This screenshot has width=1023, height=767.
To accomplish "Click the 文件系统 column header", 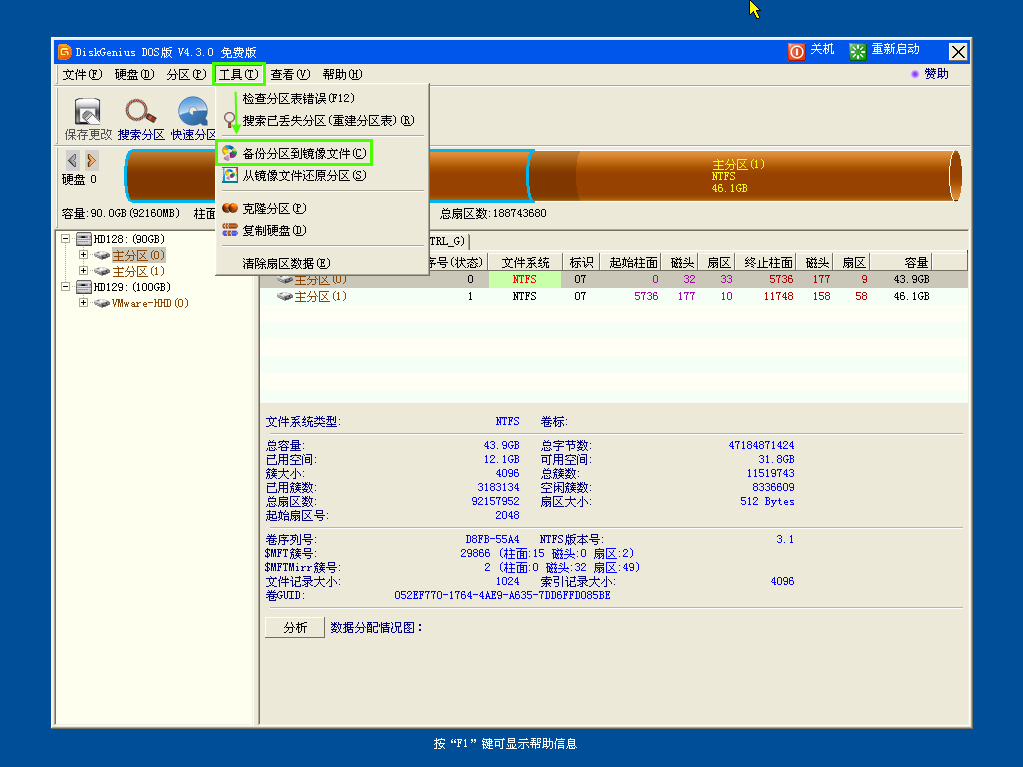I will click(x=525, y=262).
